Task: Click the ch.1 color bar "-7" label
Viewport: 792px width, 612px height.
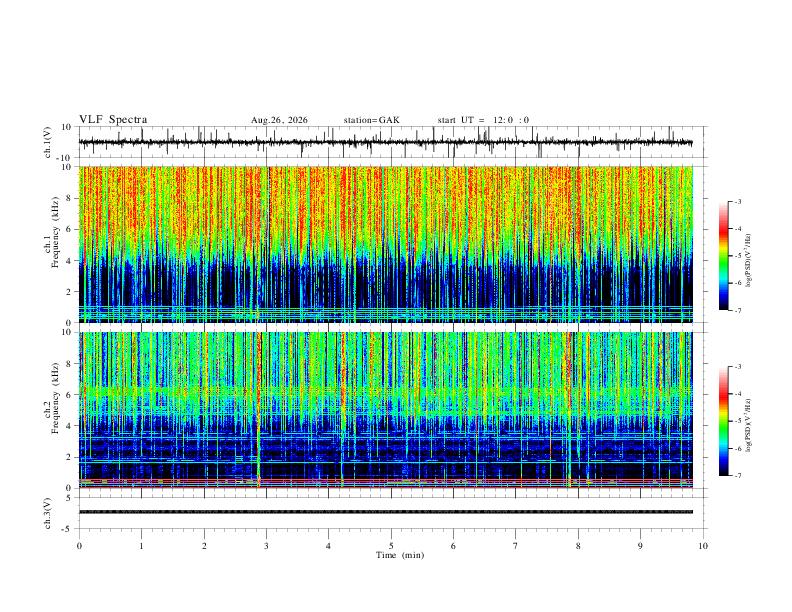Action: [737, 311]
